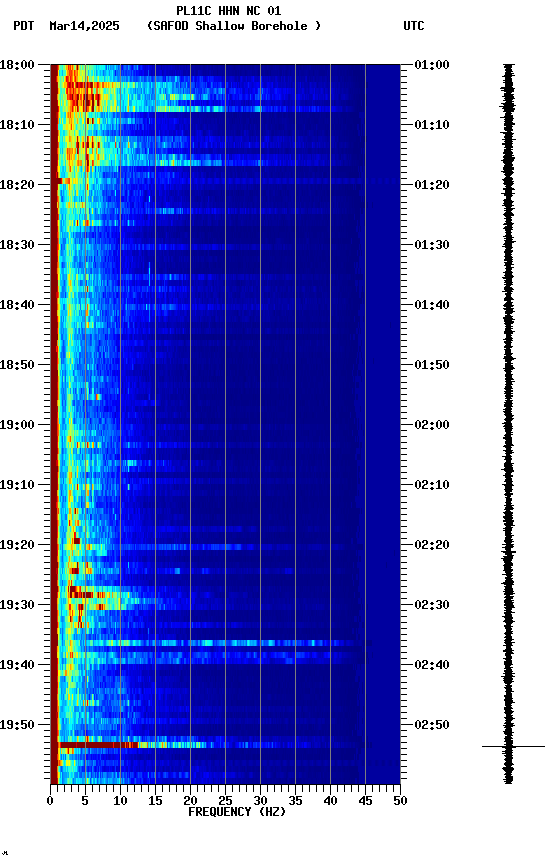This screenshot has height=864, width=552.
Task: Select the 02:10 UTC time label
Action: click(x=432, y=485)
